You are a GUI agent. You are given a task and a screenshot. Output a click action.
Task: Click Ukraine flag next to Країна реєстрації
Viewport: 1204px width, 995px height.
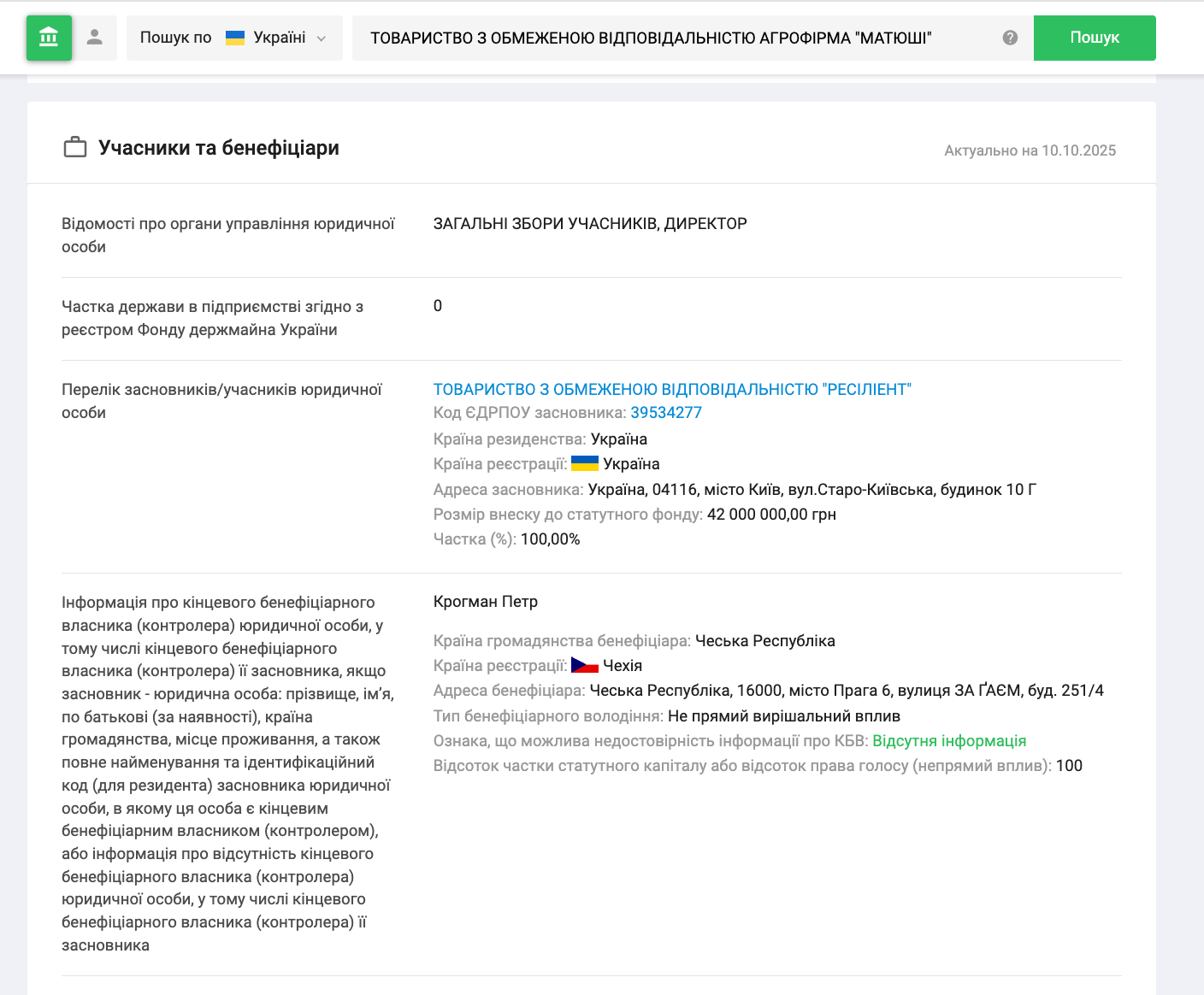point(585,463)
